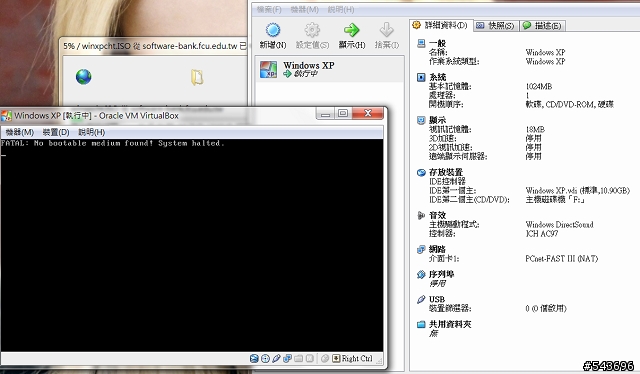
Task: Maximize the Windows XP VirtualBox window
Action: 343,113
